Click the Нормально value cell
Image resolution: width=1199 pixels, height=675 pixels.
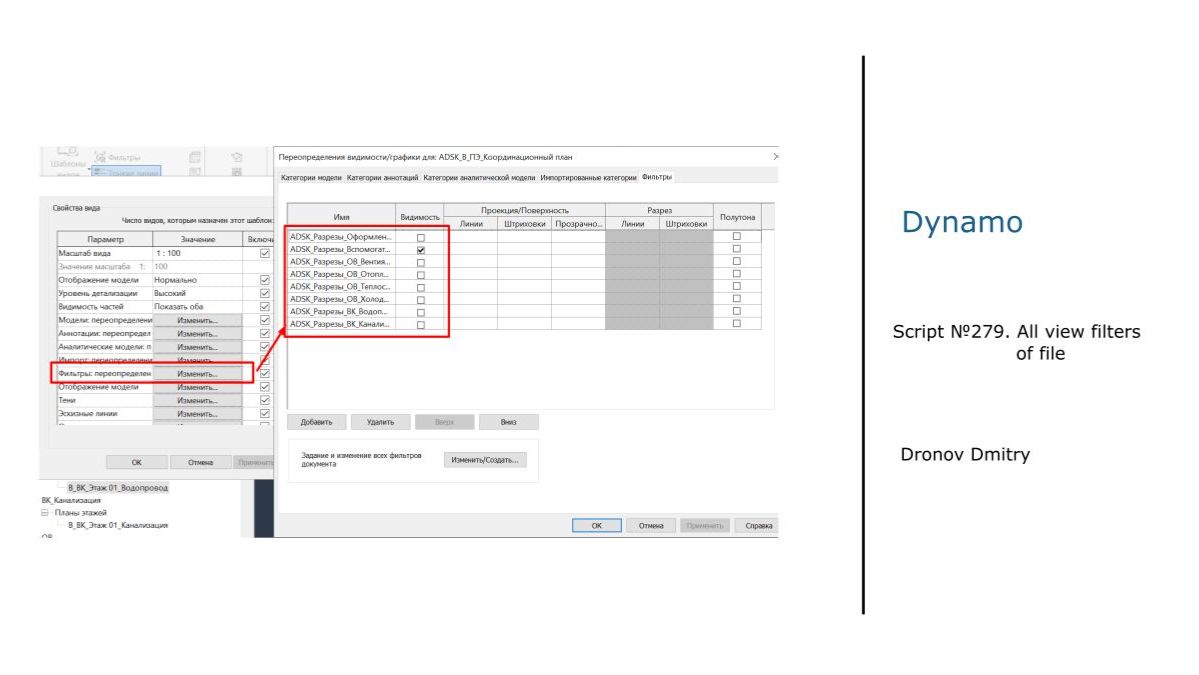(197, 280)
